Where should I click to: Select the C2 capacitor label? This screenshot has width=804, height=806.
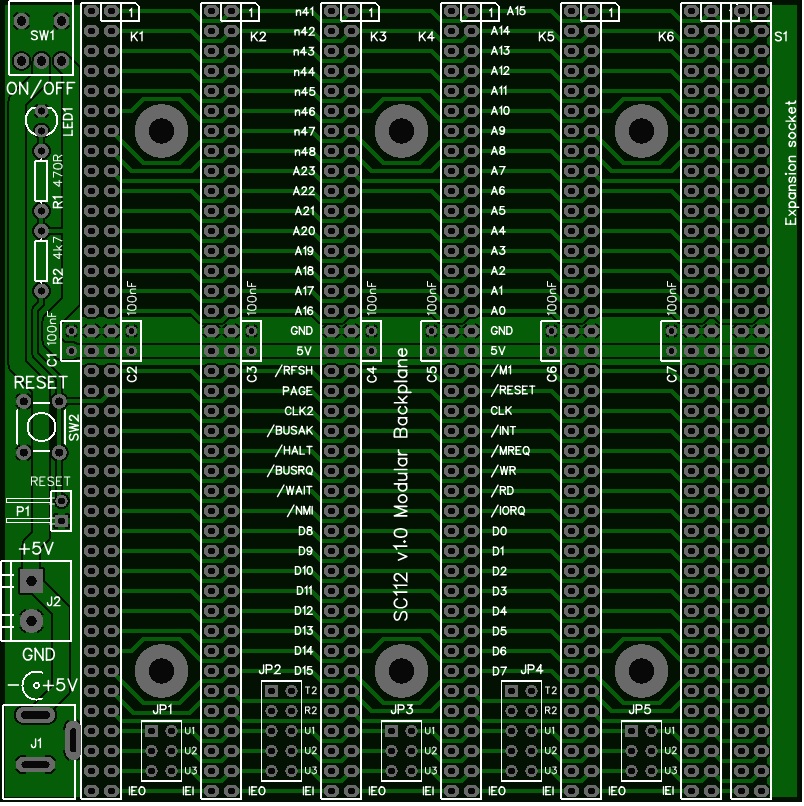tap(132, 374)
